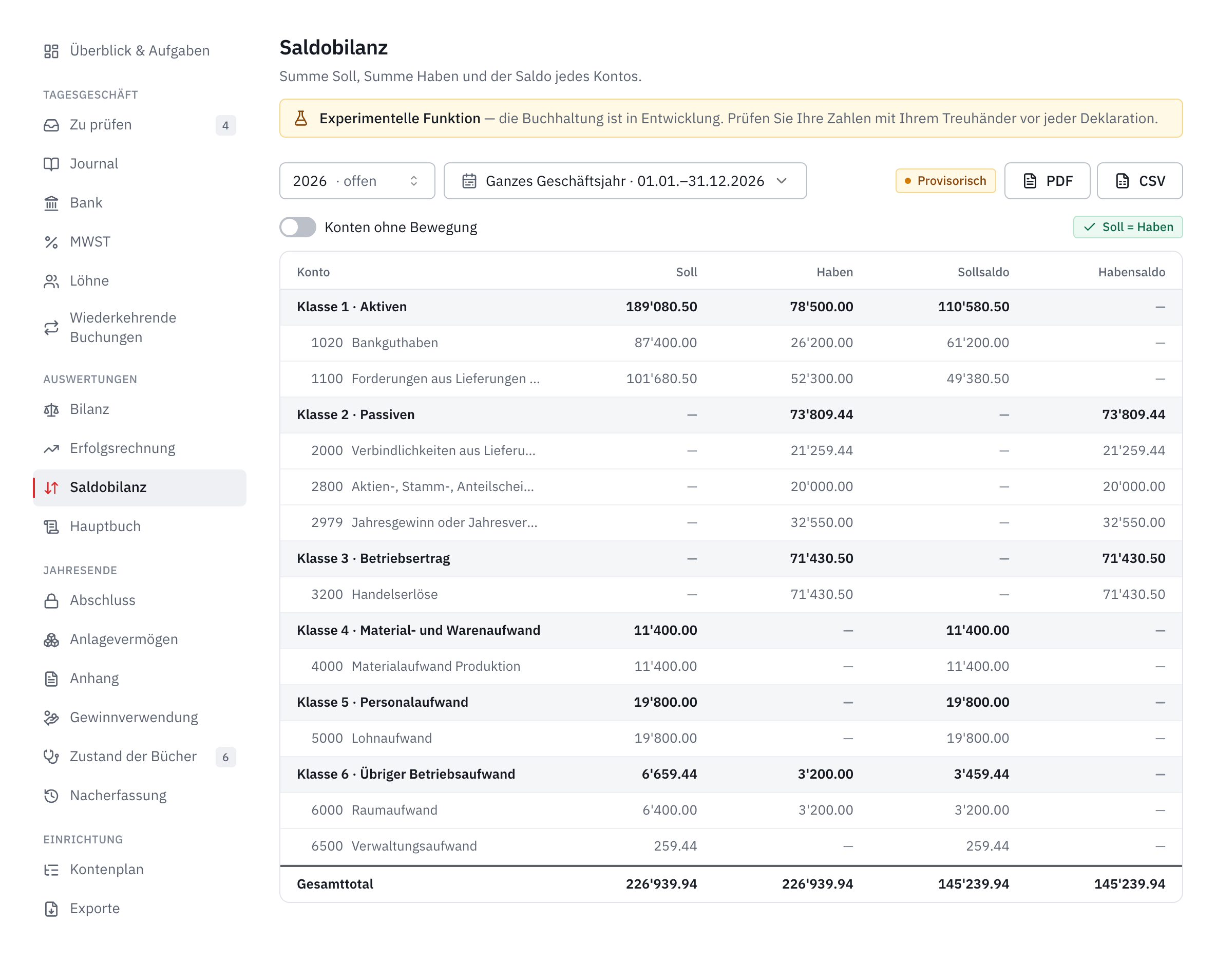1216x980 pixels.
Task: Click the Bilanz scales icon
Action: (x=51, y=409)
